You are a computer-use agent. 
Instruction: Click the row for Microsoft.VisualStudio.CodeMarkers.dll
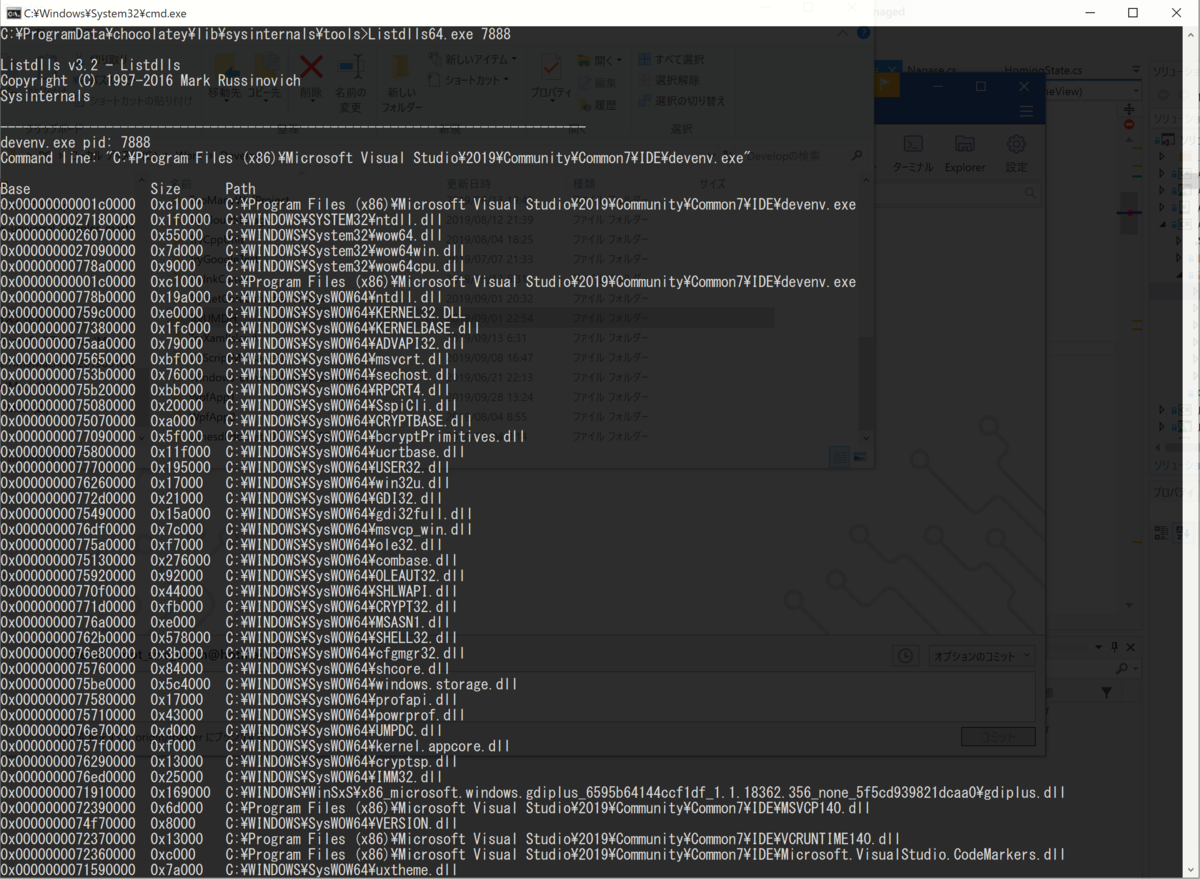(x=533, y=854)
